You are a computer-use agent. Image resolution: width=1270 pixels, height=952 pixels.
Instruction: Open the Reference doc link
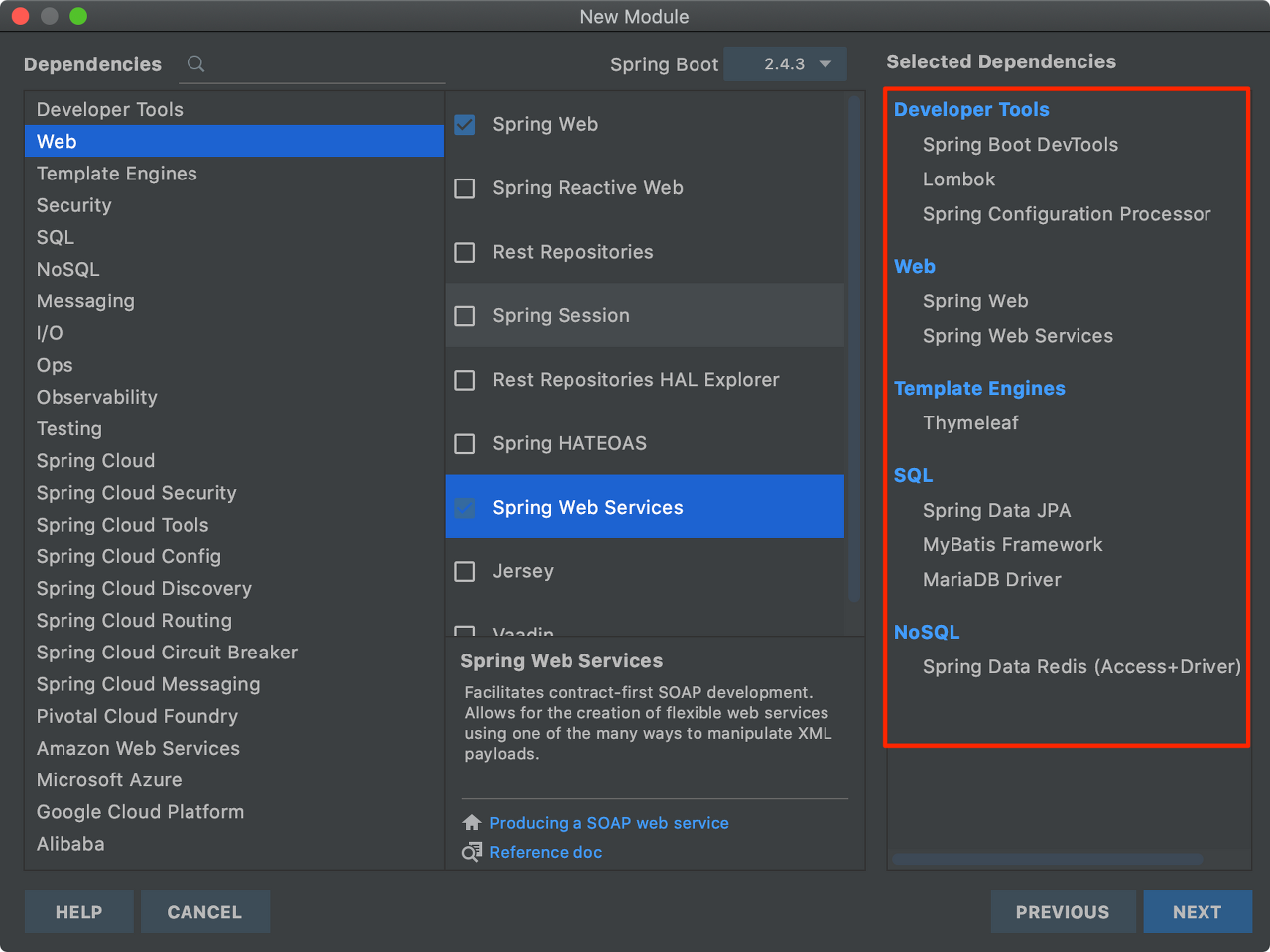(x=546, y=852)
